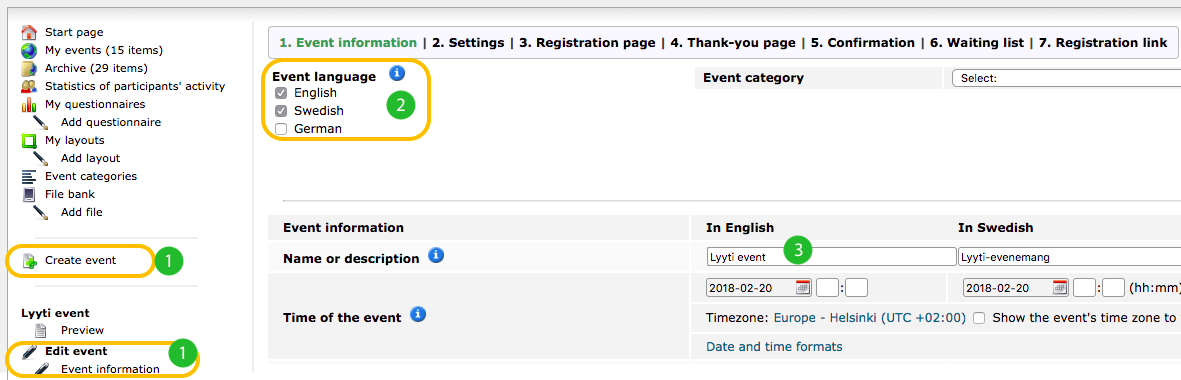
Task: Open calendar picker for English event date
Action: (804, 287)
